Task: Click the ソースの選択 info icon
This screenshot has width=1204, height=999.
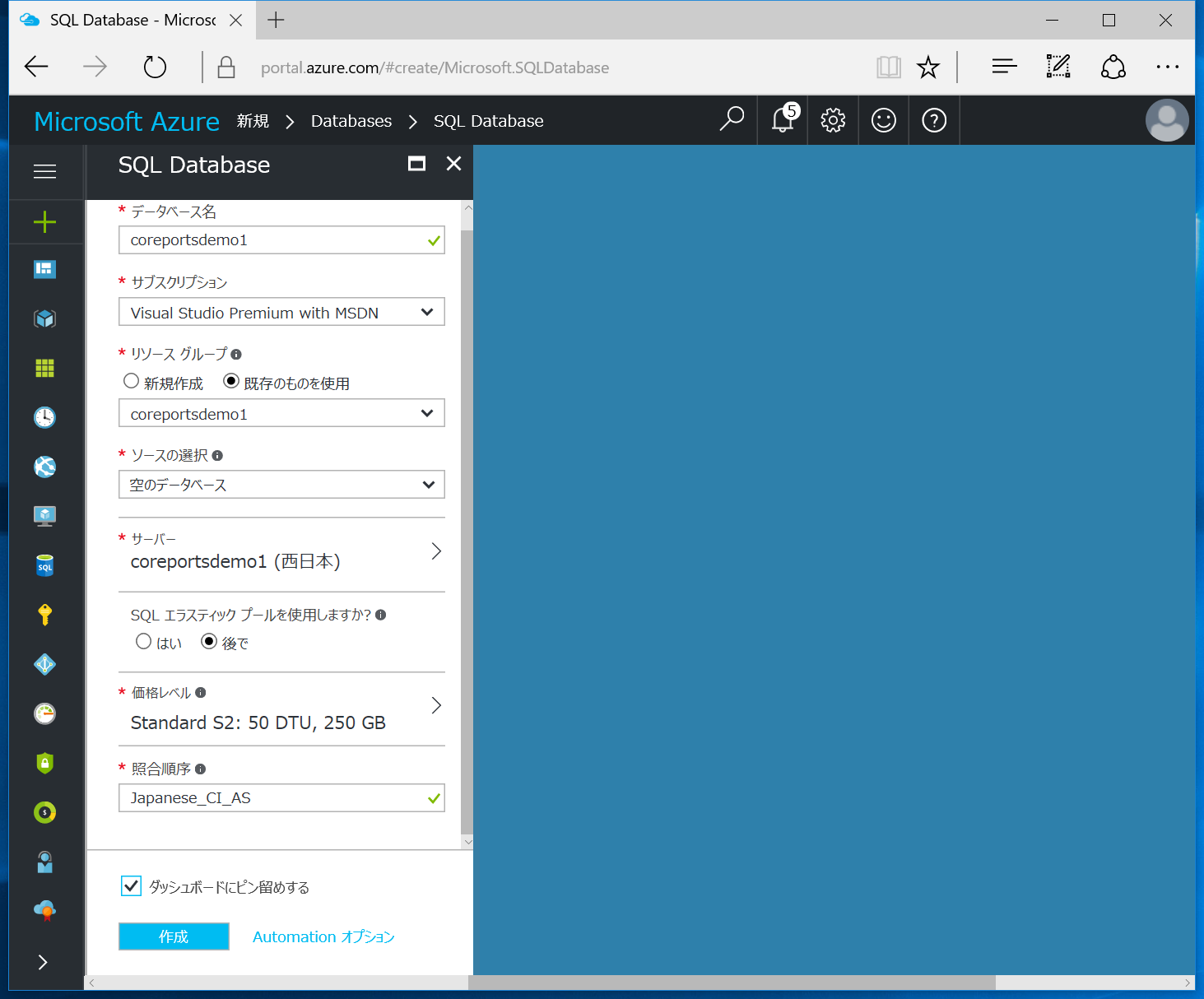Action: tap(217, 456)
